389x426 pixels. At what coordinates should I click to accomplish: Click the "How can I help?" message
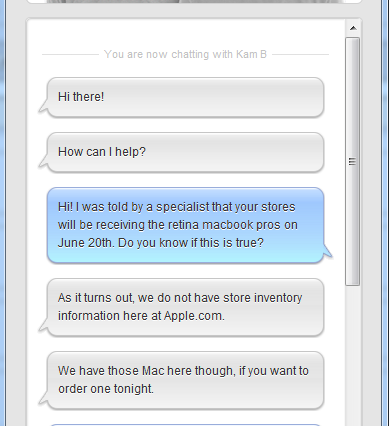pyautogui.click(x=185, y=152)
